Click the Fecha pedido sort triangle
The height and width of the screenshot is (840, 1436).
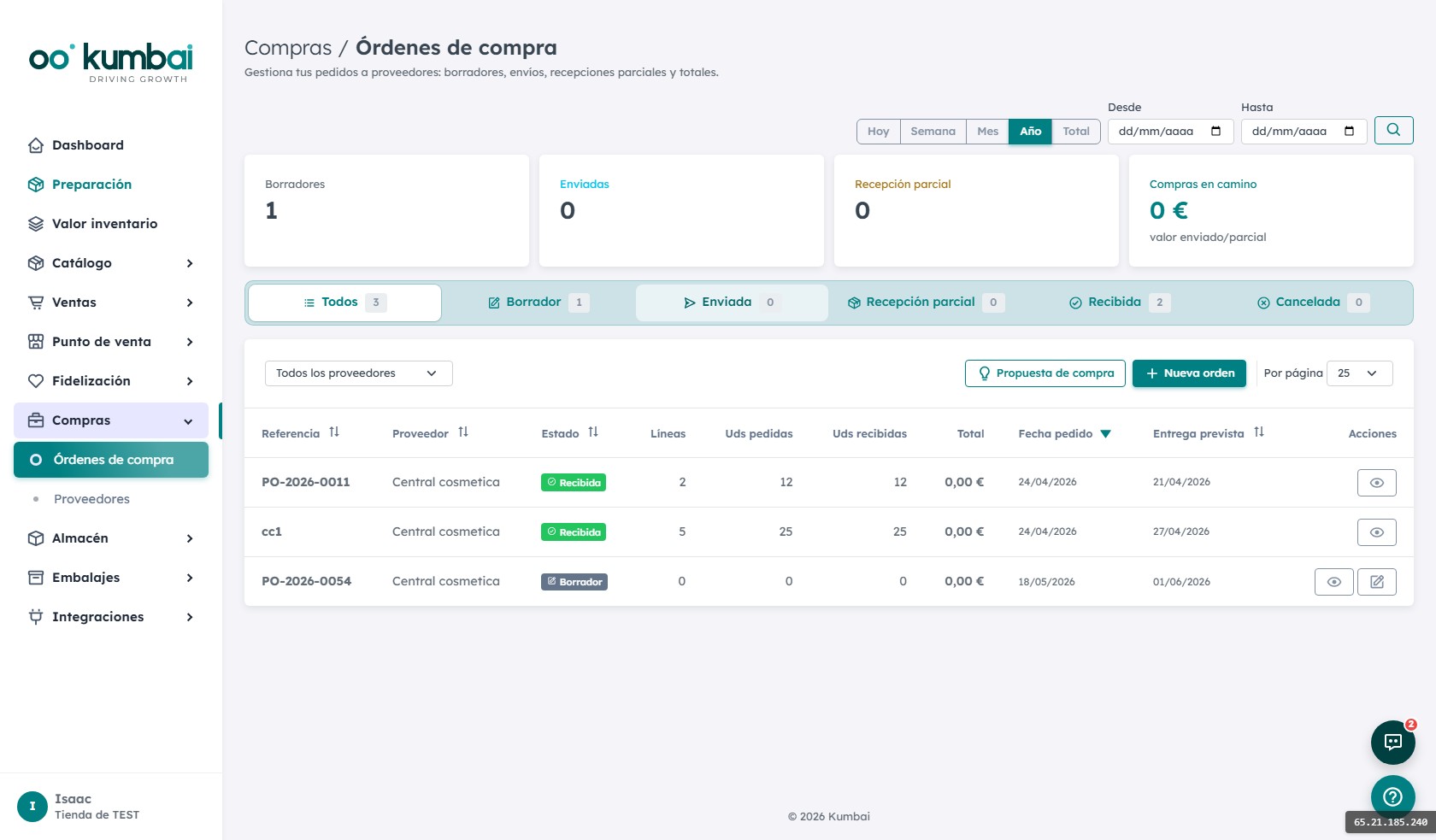[1105, 434]
